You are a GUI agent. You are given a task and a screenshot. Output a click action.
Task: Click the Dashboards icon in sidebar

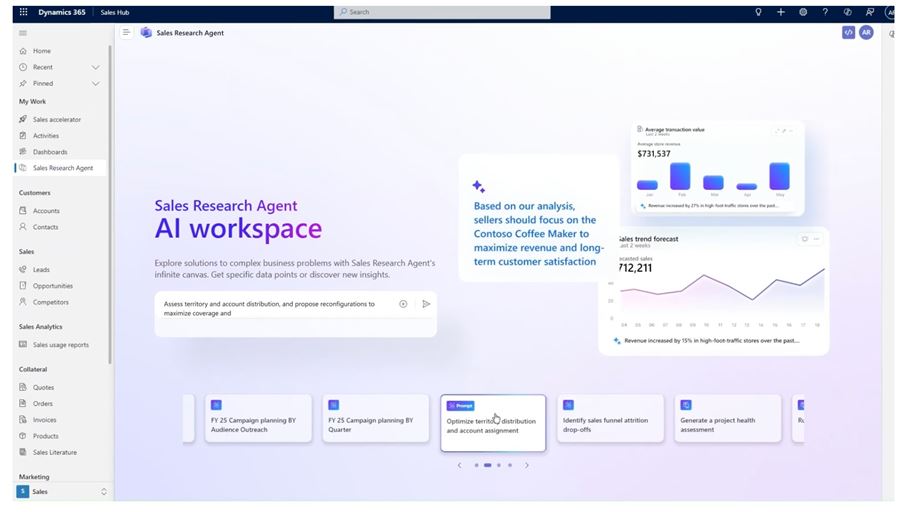pos(23,152)
